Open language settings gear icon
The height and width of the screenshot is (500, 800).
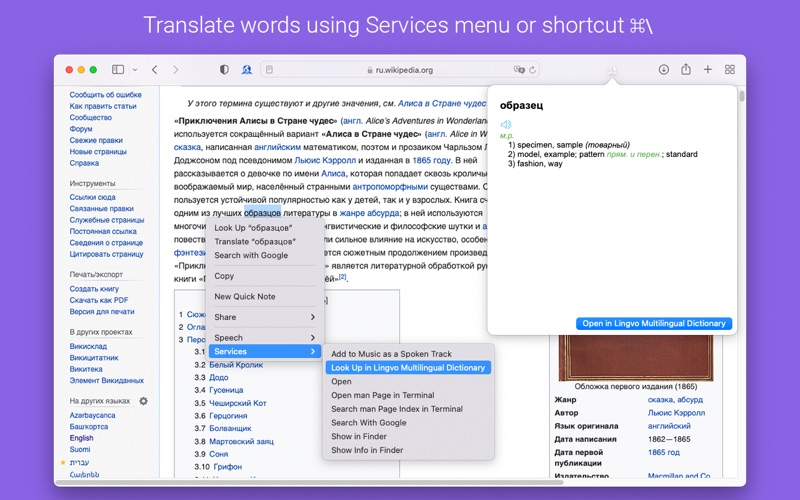[x=143, y=401]
